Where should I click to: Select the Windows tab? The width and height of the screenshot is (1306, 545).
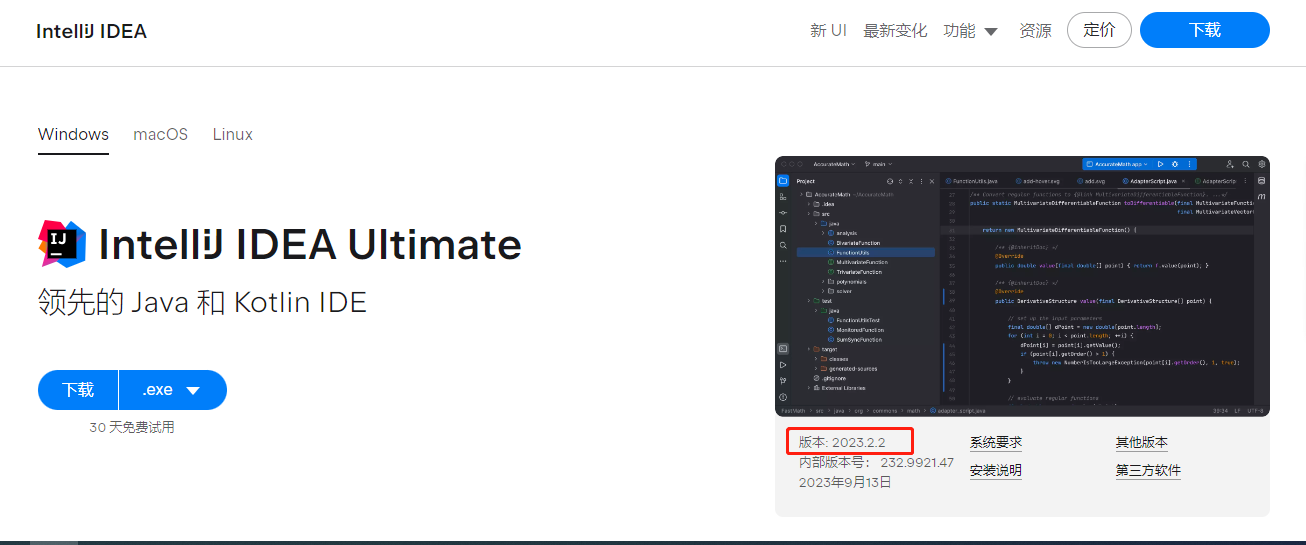coord(73,134)
